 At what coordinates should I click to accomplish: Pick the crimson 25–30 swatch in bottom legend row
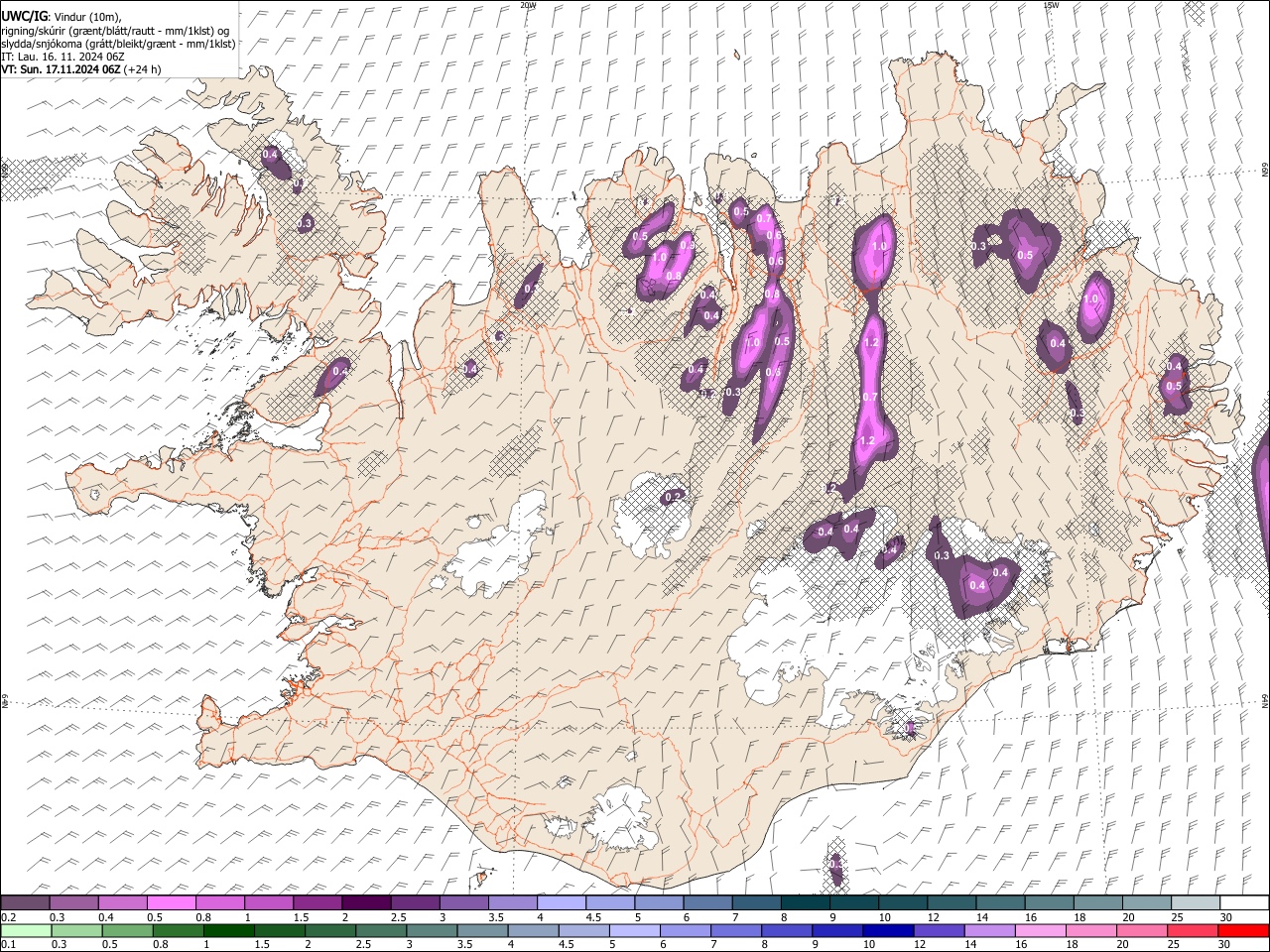pyautogui.click(x=1192, y=931)
